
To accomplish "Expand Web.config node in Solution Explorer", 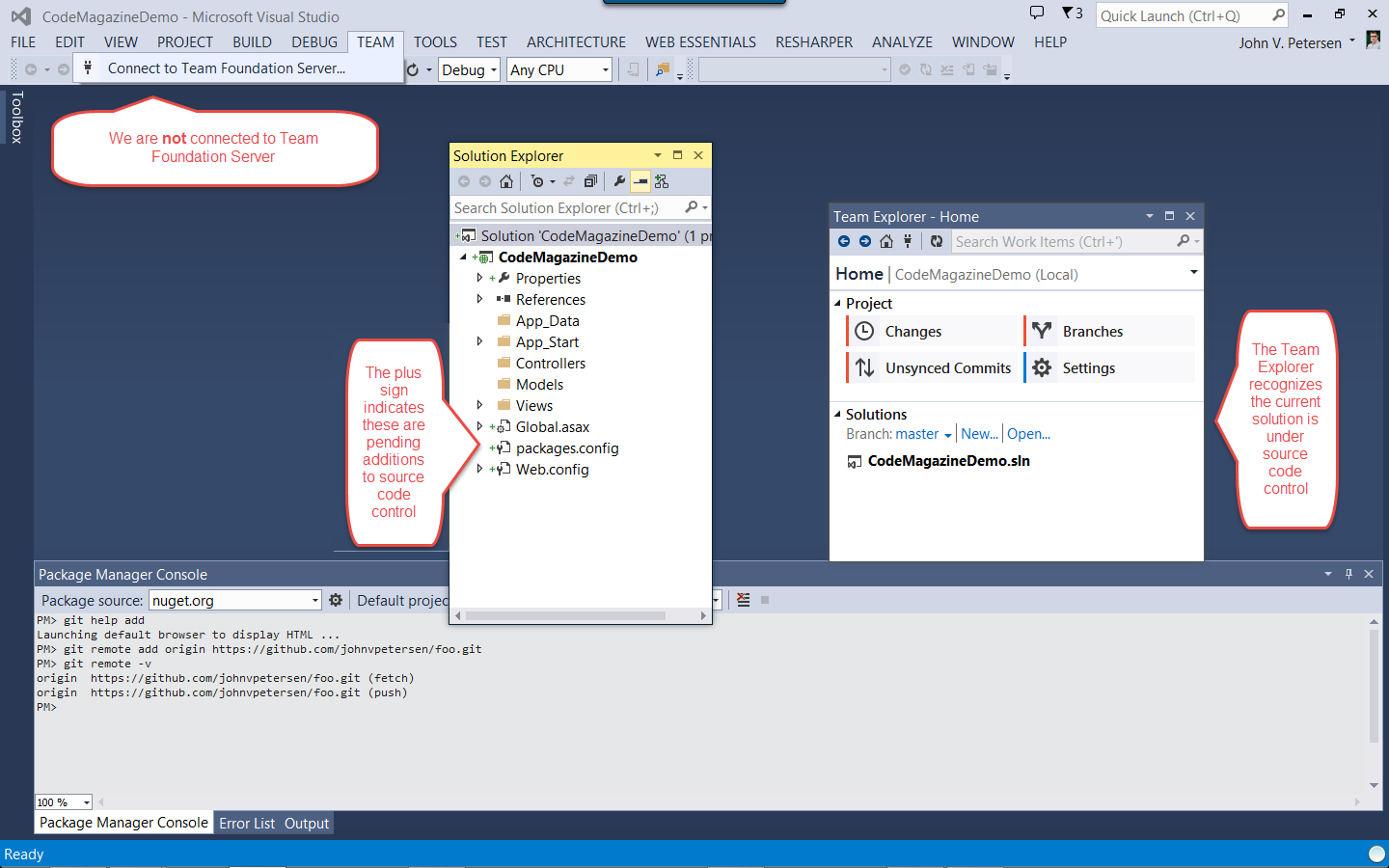I will pos(479,469).
